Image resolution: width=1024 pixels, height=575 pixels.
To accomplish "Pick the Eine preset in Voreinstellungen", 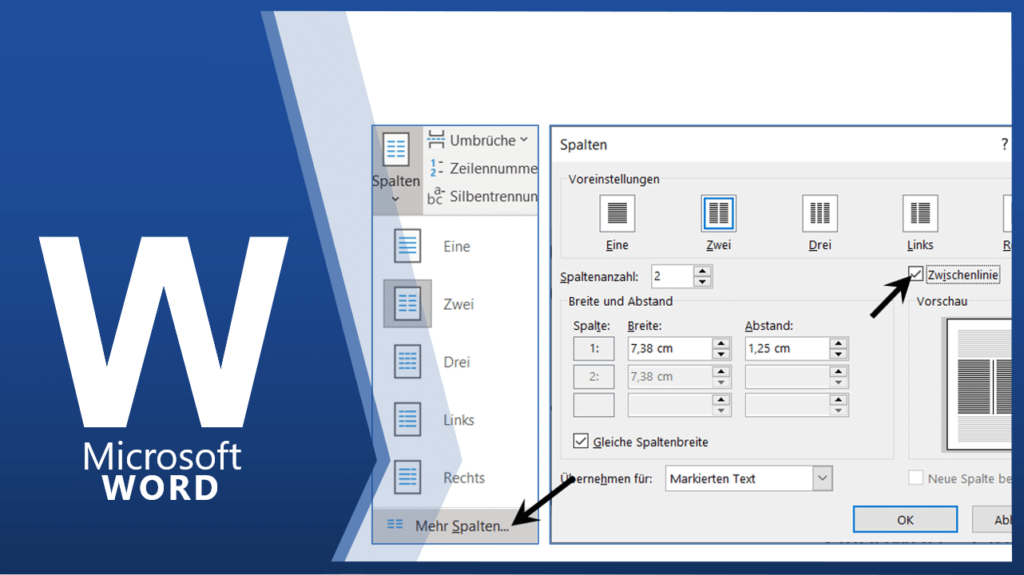I will [617, 213].
